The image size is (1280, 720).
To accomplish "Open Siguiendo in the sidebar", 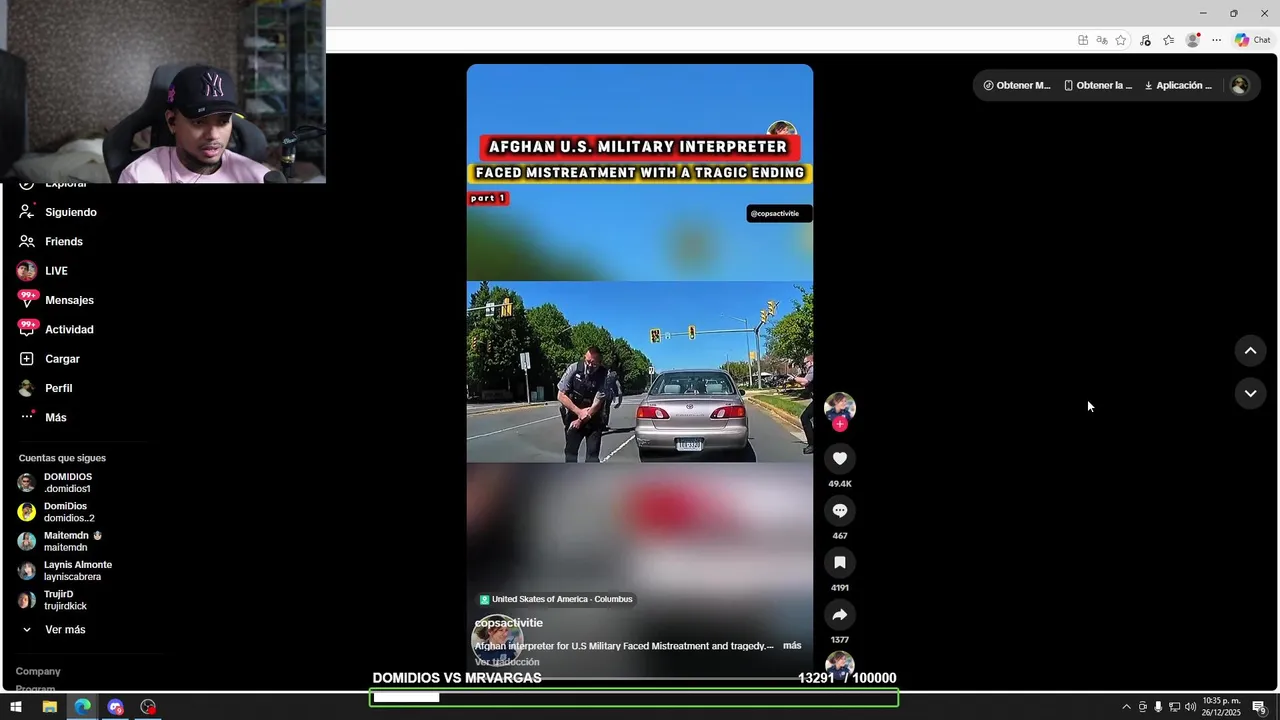I will coord(71,212).
